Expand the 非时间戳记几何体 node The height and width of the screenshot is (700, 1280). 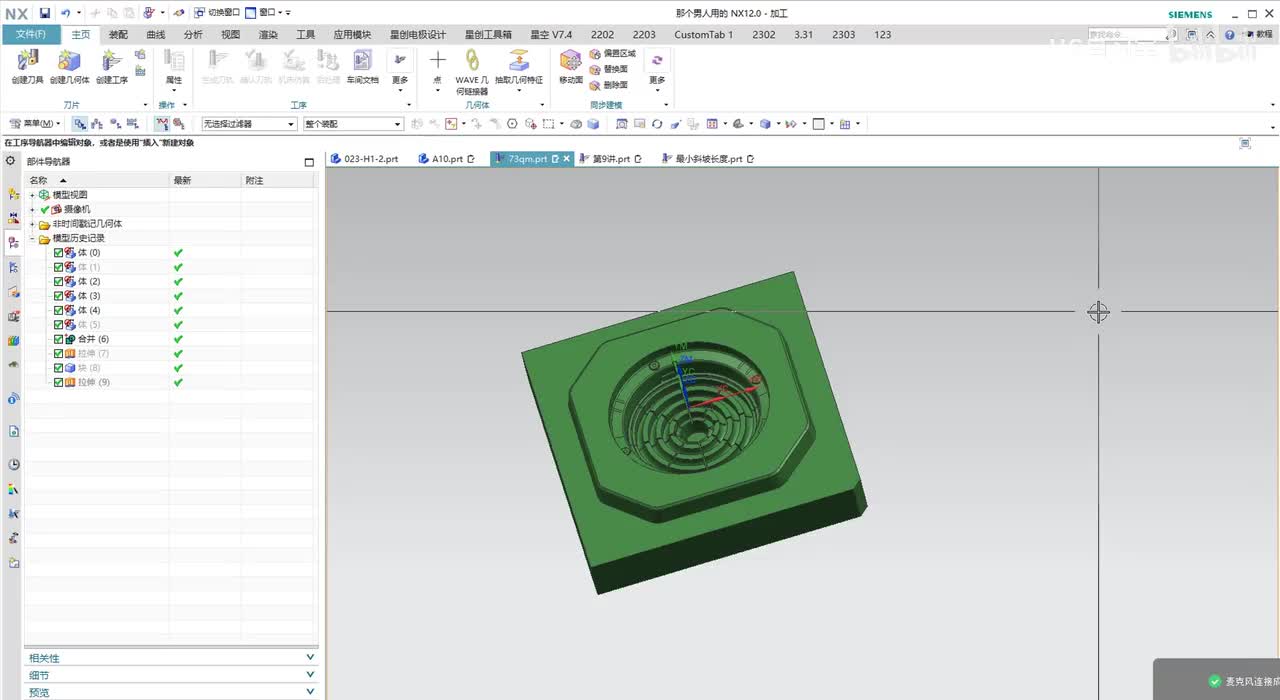pos(32,224)
